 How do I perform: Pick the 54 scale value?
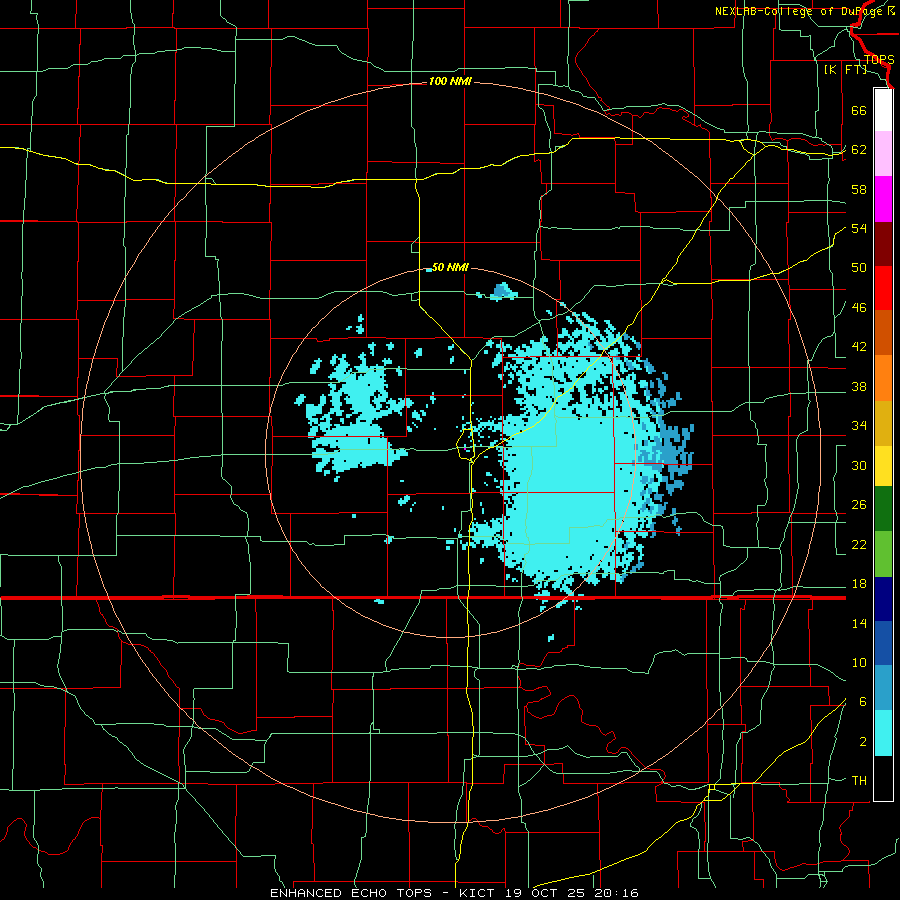[859, 228]
